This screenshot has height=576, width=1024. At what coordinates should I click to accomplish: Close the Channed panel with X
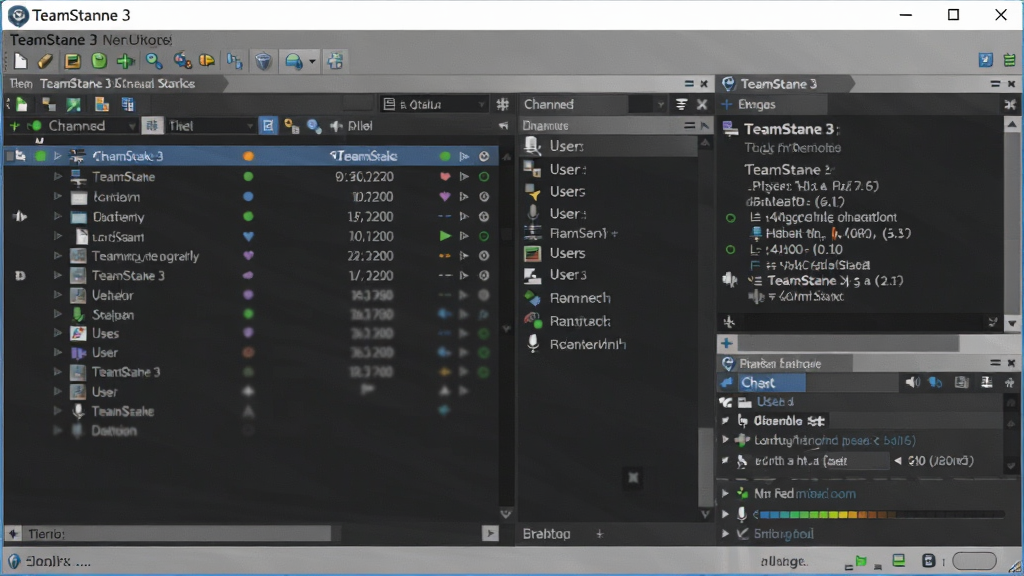702,104
